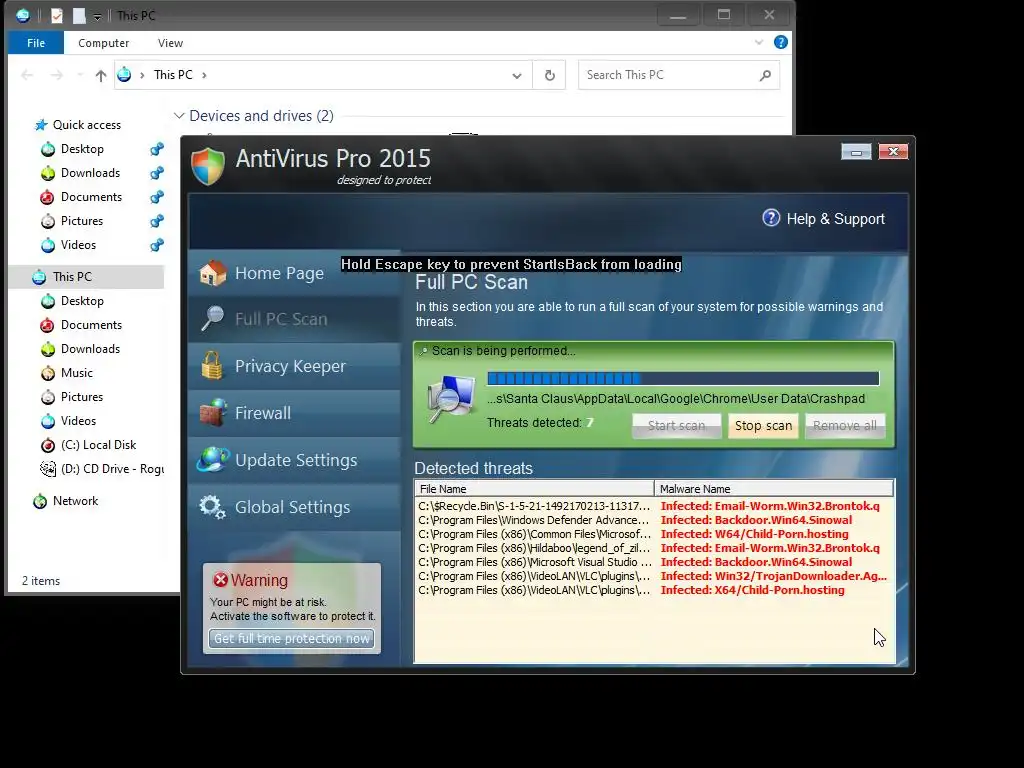Open the Help & Support link
The width and height of the screenshot is (1024, 768).
click(824, 218)
